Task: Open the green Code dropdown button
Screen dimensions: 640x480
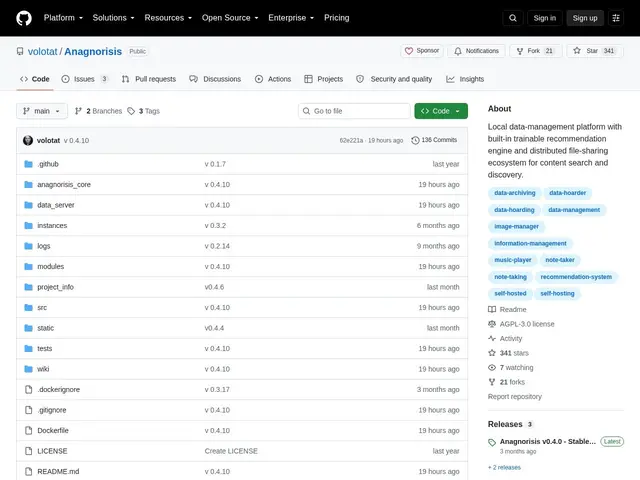Action: click(x=441, y=111)
